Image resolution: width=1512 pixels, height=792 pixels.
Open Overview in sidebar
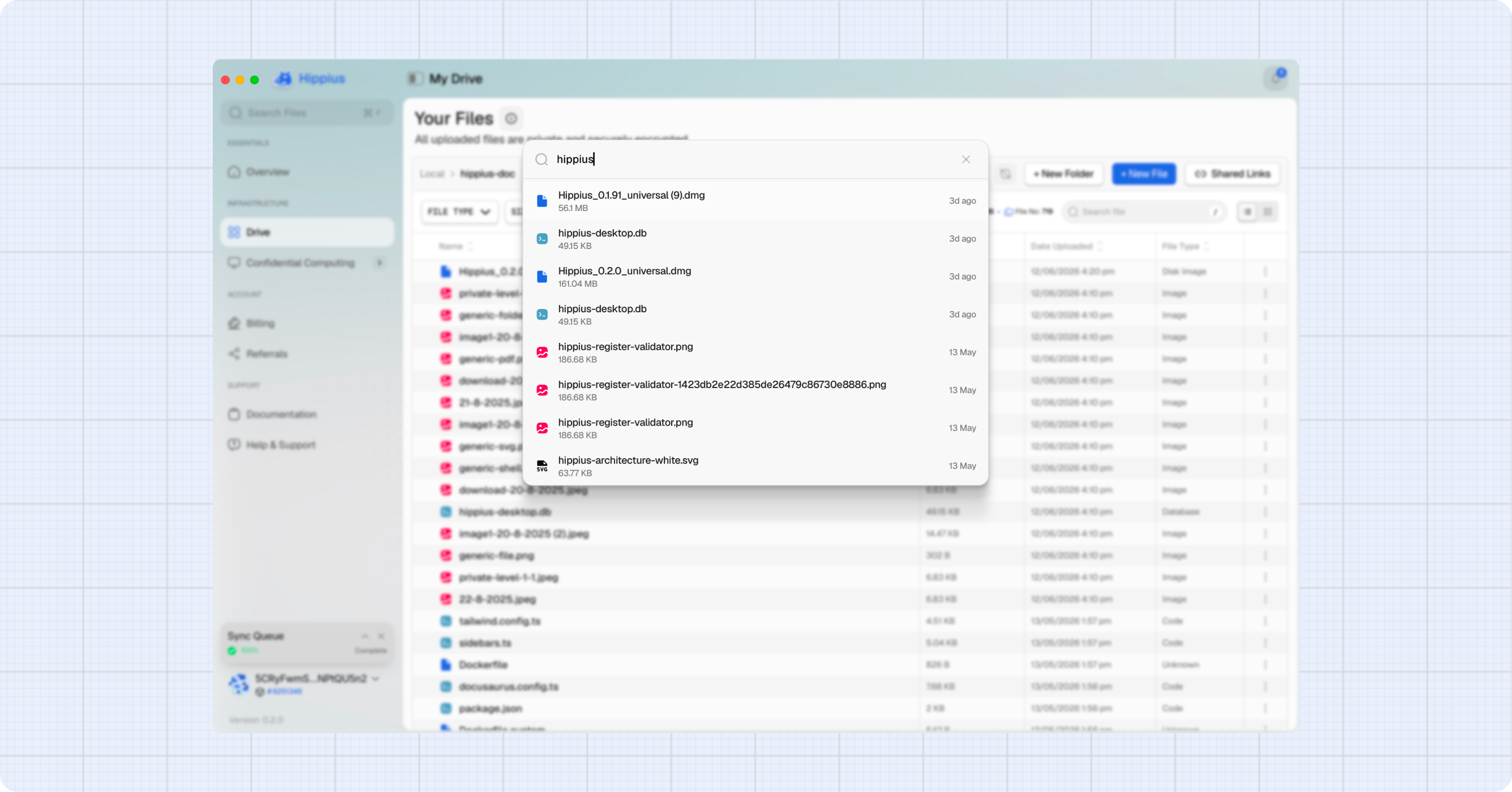pyautogui.click(x=307, y=172)
